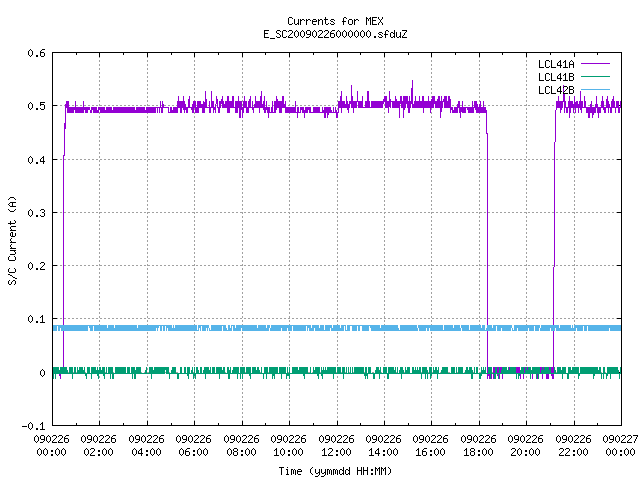
Task: Click the '090226 22:00' x-axis tick label
Action: (x=573, y=446)
